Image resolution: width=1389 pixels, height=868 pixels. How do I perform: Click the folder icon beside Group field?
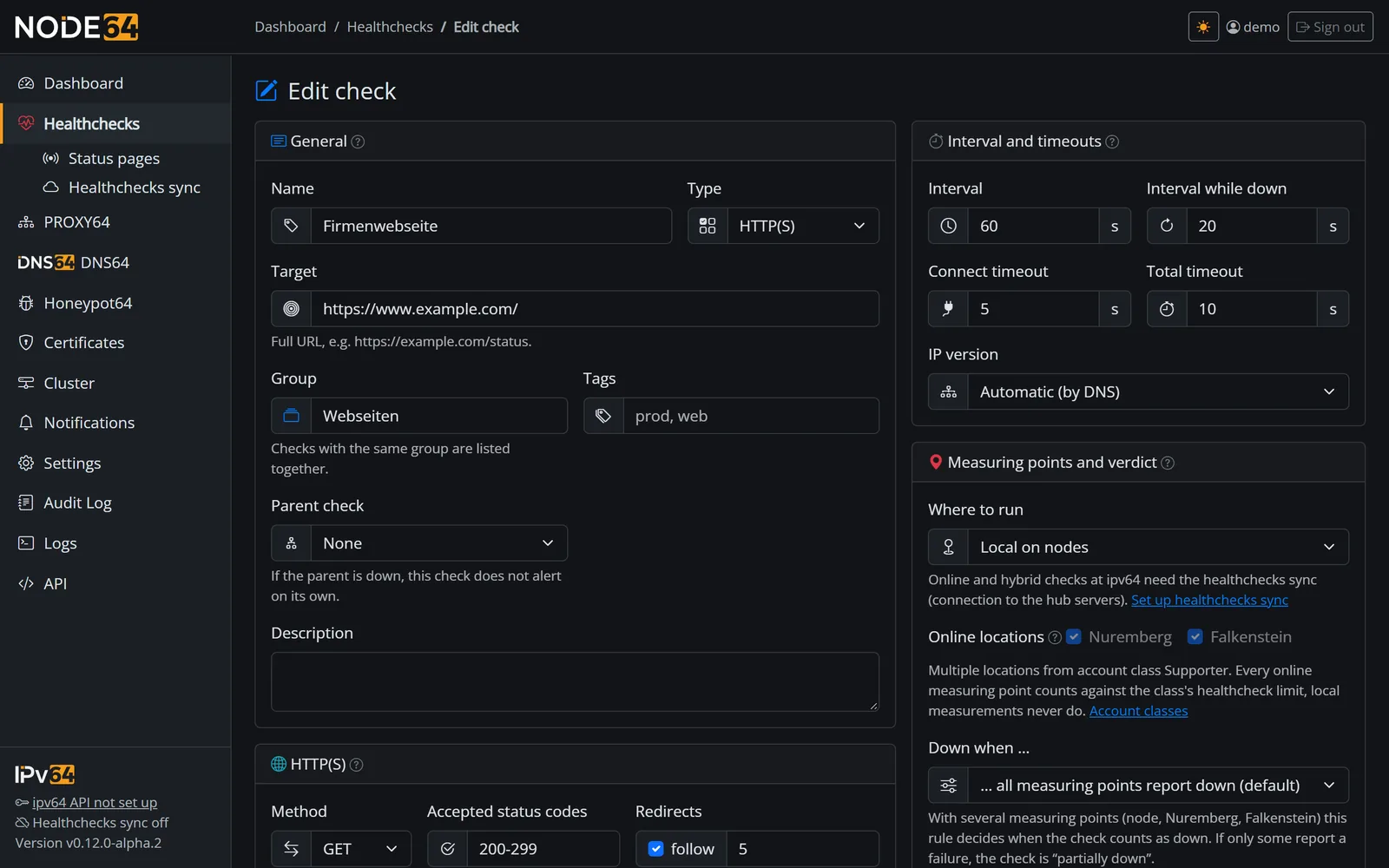291,416
